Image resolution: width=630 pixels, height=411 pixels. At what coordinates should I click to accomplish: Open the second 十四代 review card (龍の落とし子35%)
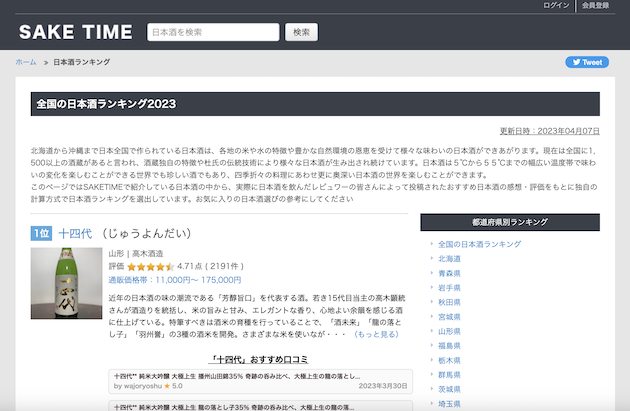click(260, 405)
